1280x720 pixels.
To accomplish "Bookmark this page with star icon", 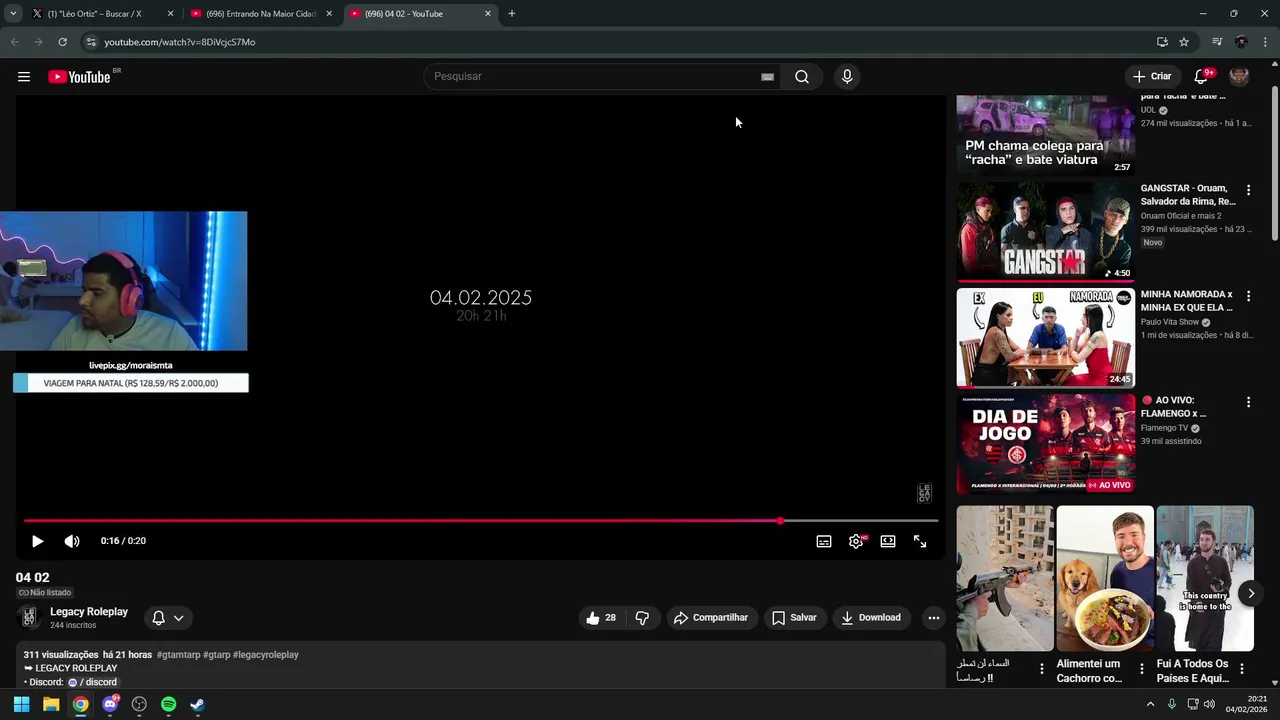I will 1184,42.
